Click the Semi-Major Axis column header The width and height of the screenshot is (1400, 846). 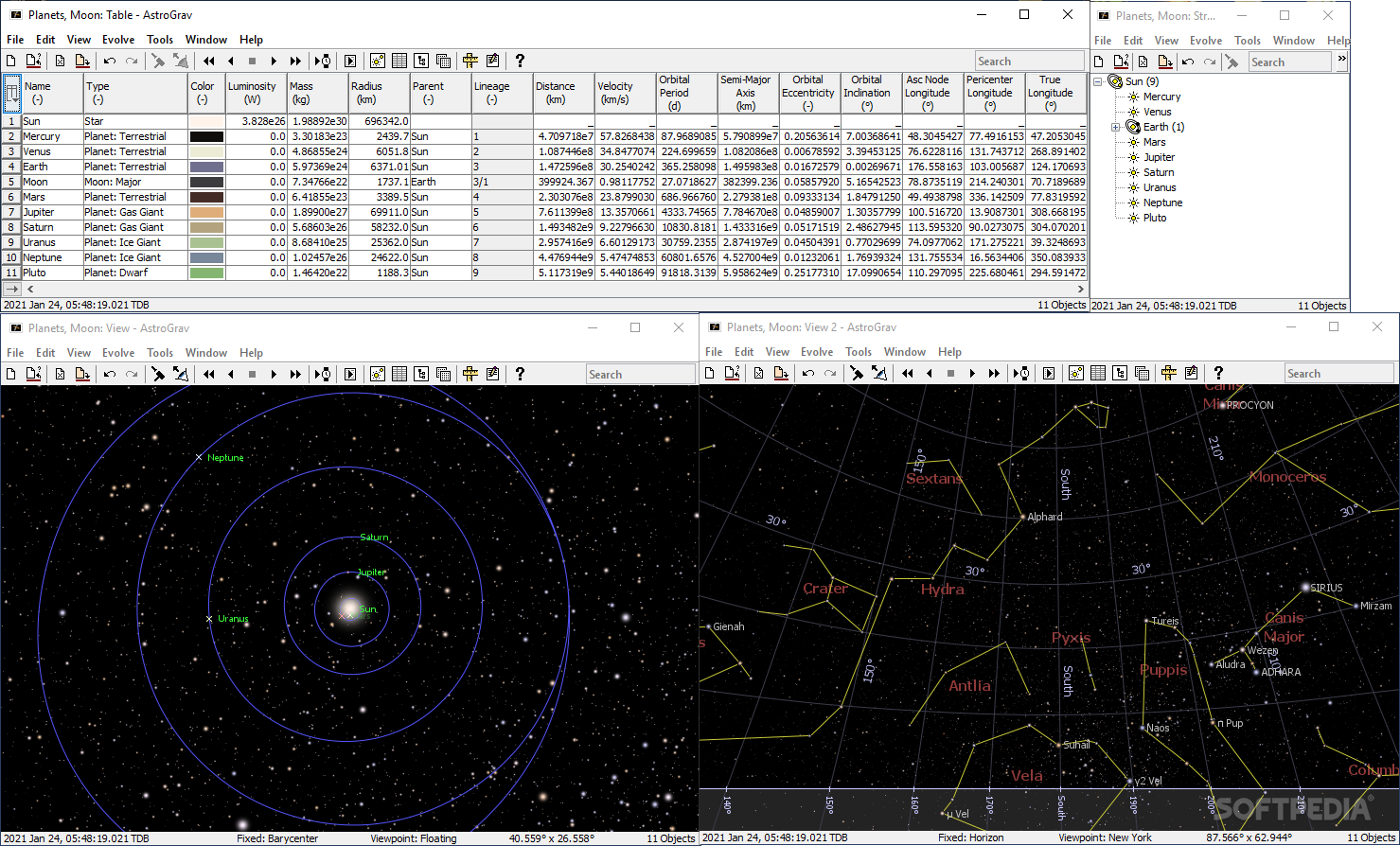click(x=749, y=93)
